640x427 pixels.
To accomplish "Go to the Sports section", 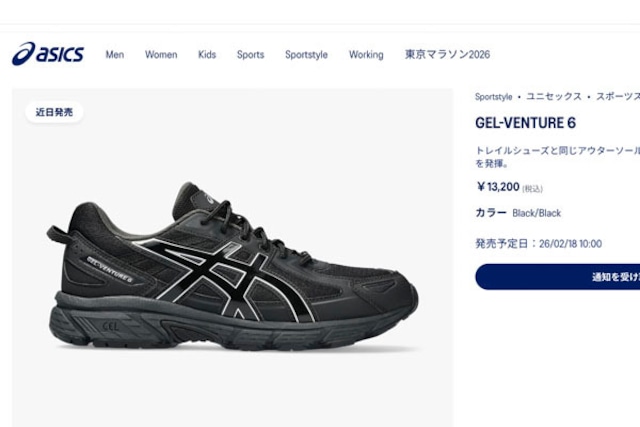I will (251, 55).
